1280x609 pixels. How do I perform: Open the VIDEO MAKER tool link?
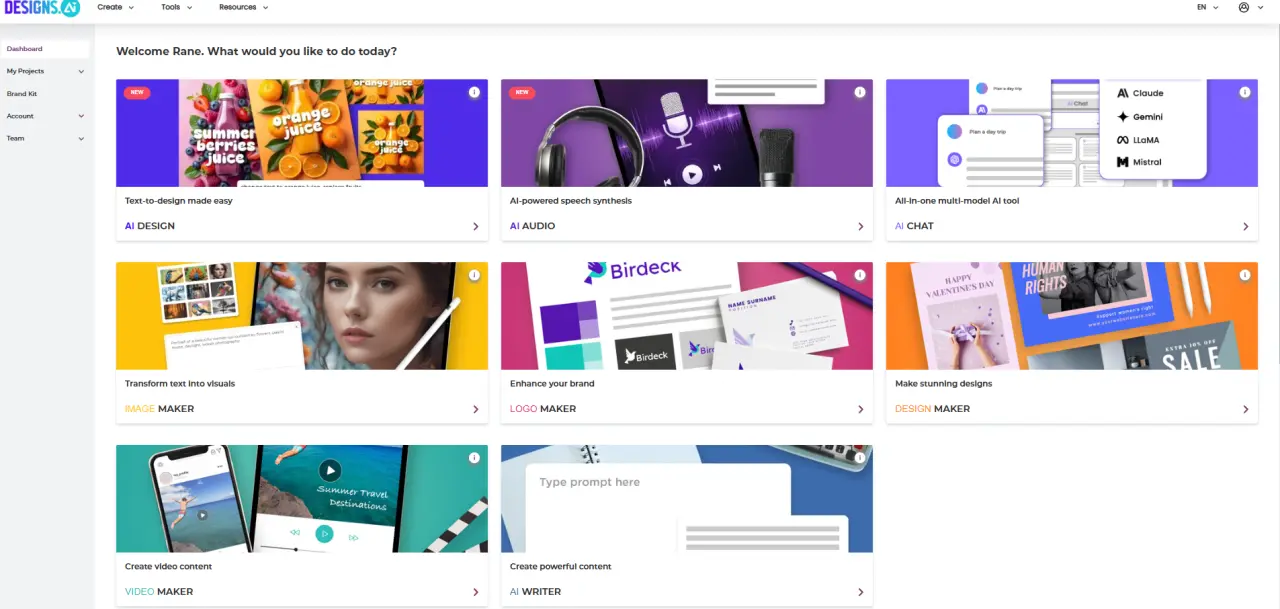[159, 592]
